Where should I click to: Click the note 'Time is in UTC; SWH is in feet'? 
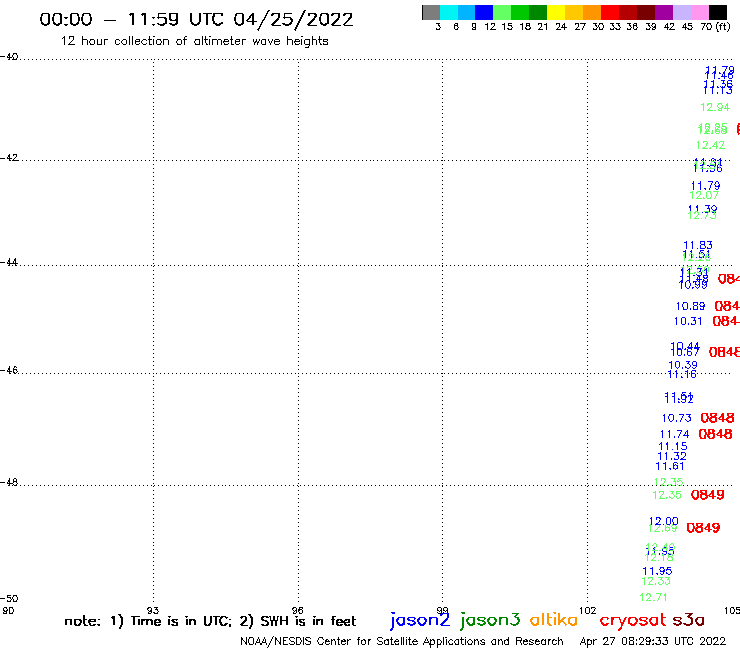210,621
